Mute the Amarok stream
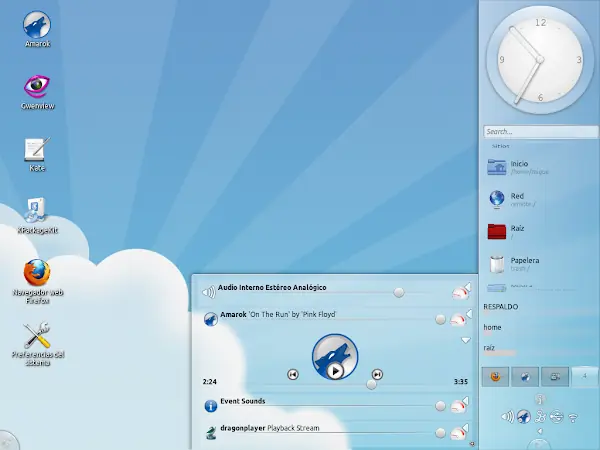The width and height of the screenshot is (600, 450). (458, 320)
